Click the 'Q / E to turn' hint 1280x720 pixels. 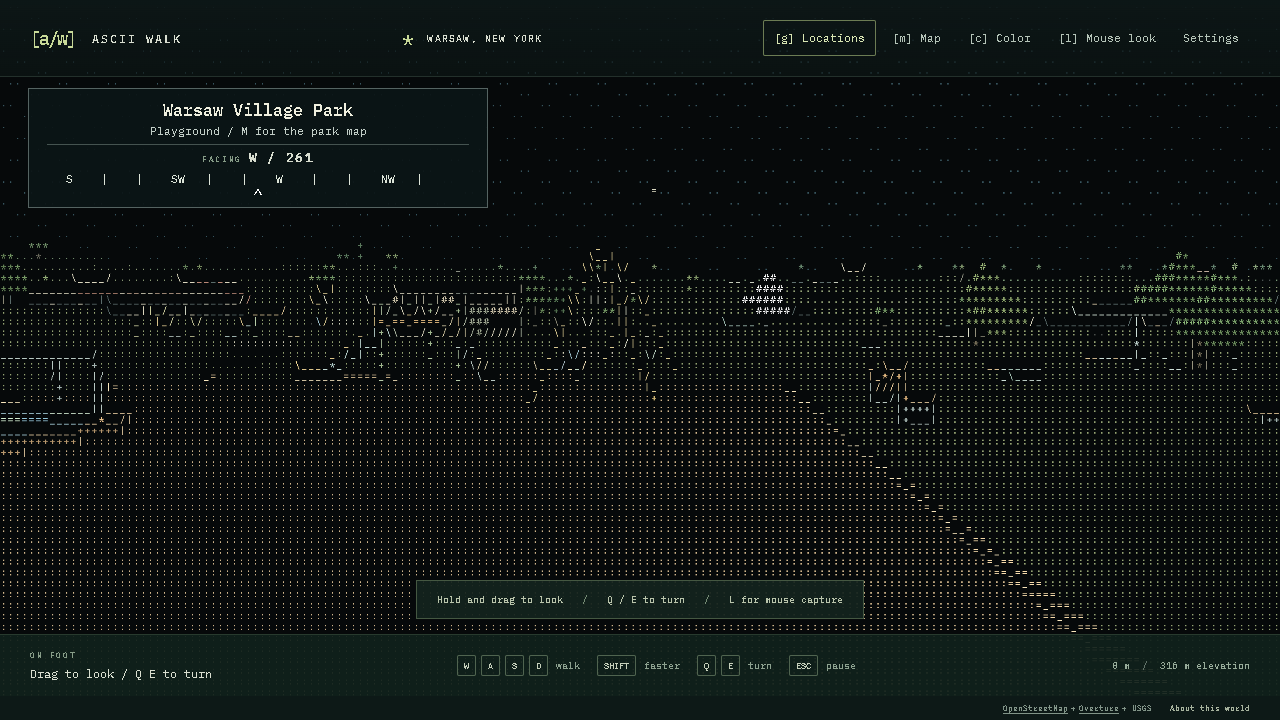point(646,600)
